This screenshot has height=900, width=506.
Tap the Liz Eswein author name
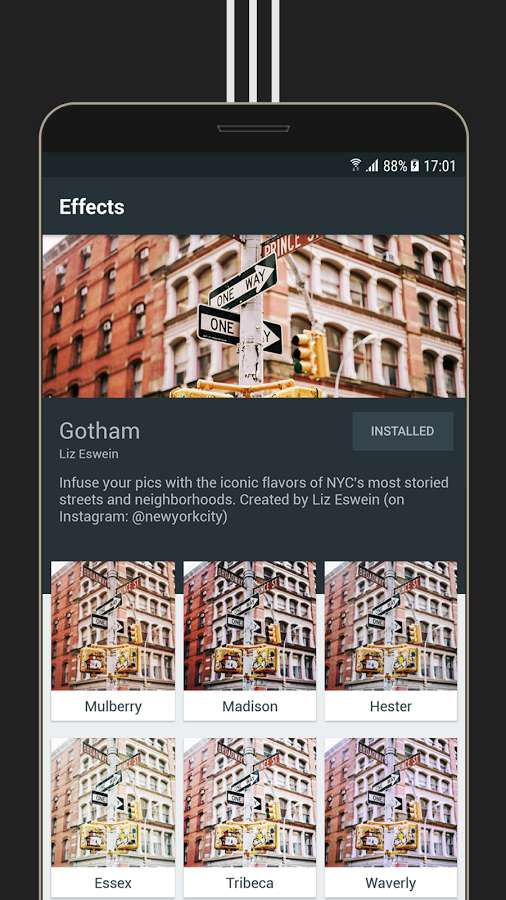point(89,454)
